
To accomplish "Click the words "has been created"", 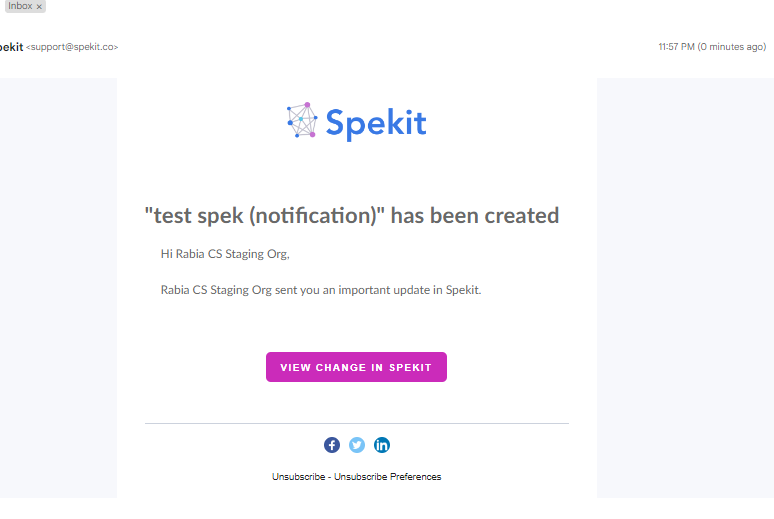I will point(475,216).
